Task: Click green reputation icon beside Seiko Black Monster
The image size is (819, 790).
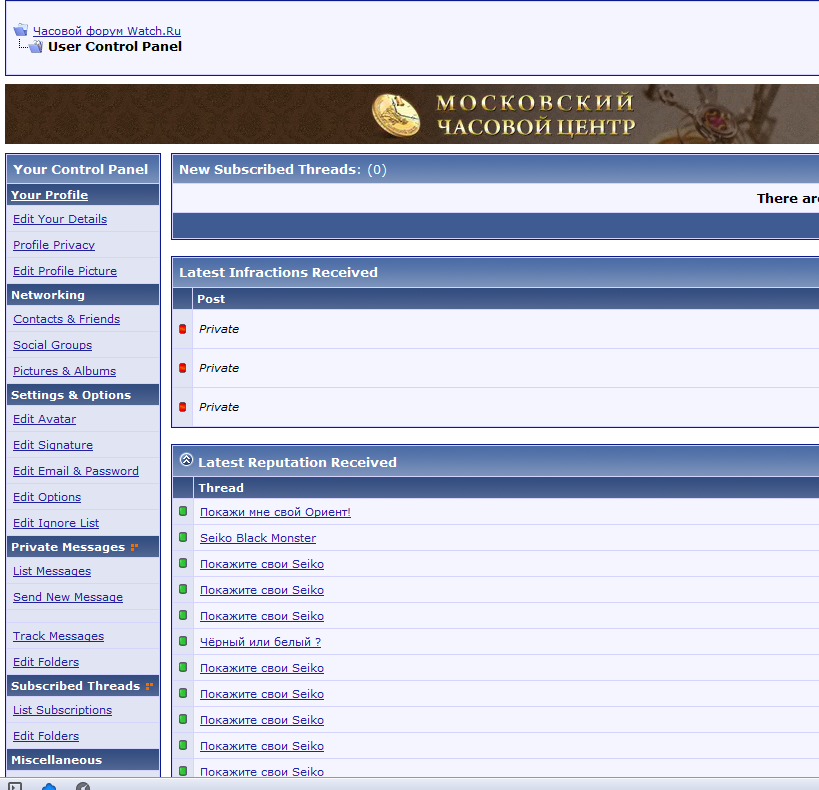Action: (x=183, y=537)
